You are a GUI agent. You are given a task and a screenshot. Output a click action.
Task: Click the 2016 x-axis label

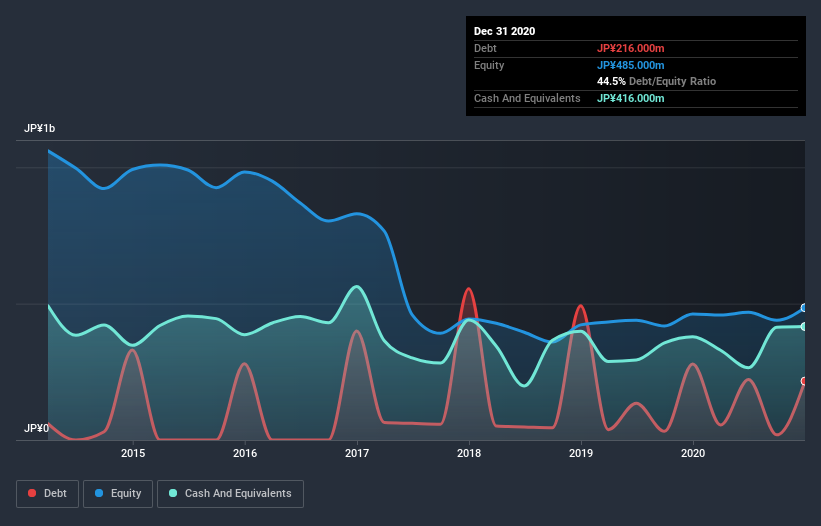point(245,453)
